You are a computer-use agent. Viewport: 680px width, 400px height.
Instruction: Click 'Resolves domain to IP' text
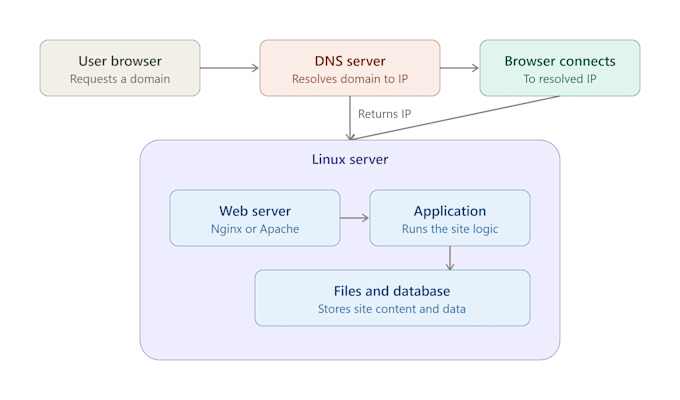click(350, 79)
